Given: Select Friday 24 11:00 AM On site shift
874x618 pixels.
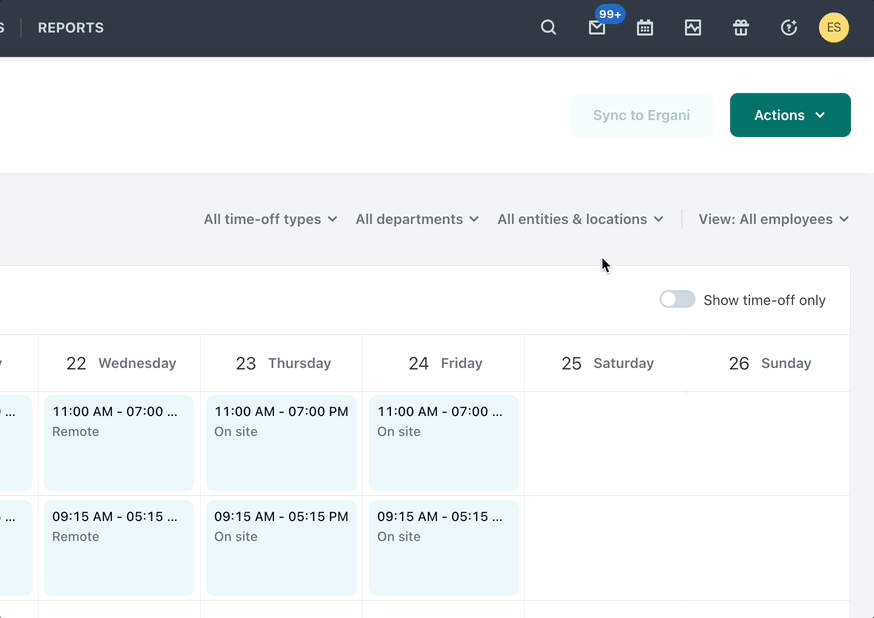Looking at the screenshot, I should [x=444, y=442].
